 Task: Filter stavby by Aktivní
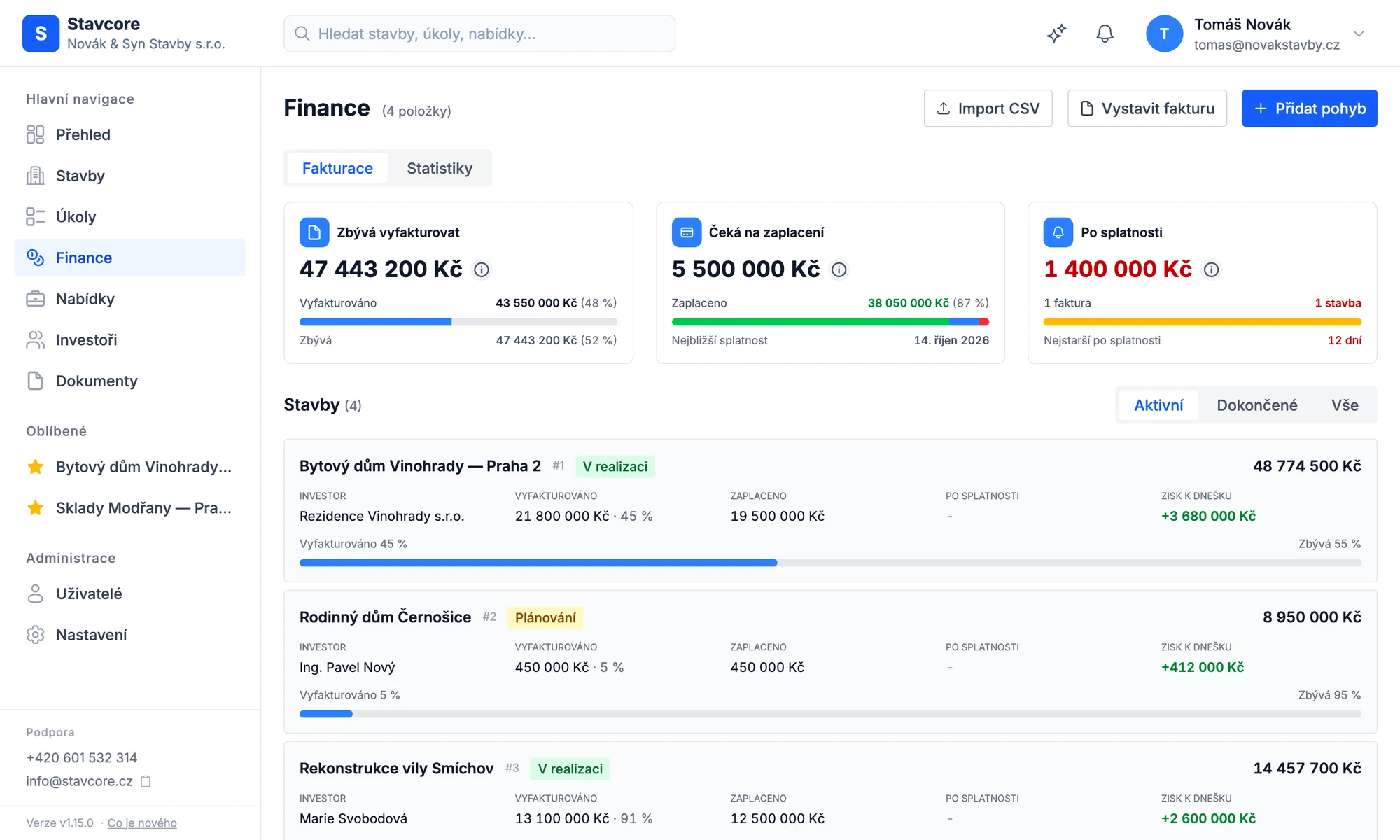tap(1158, 405)
